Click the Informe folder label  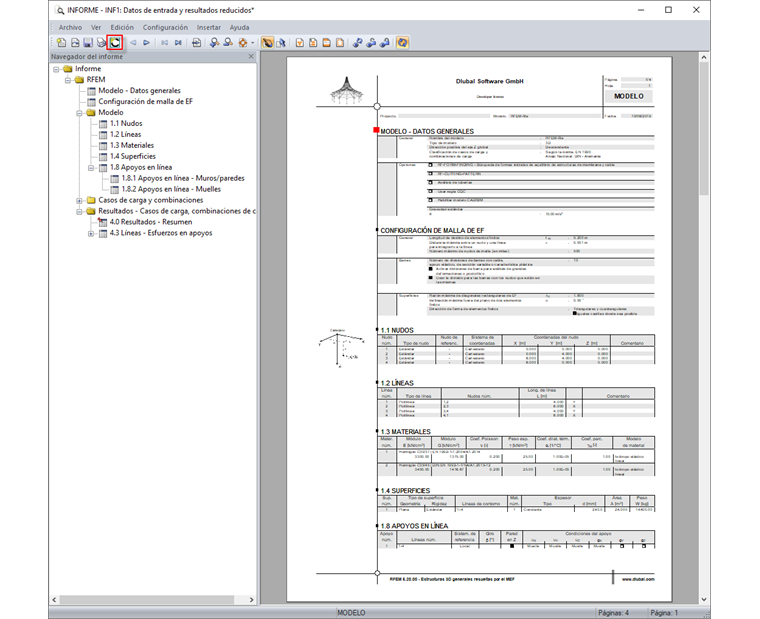88,69
